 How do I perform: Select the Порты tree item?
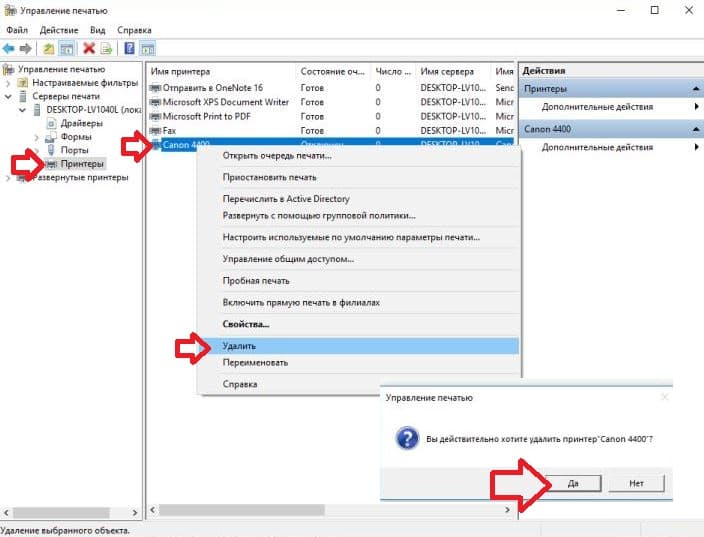pos(75,150)
